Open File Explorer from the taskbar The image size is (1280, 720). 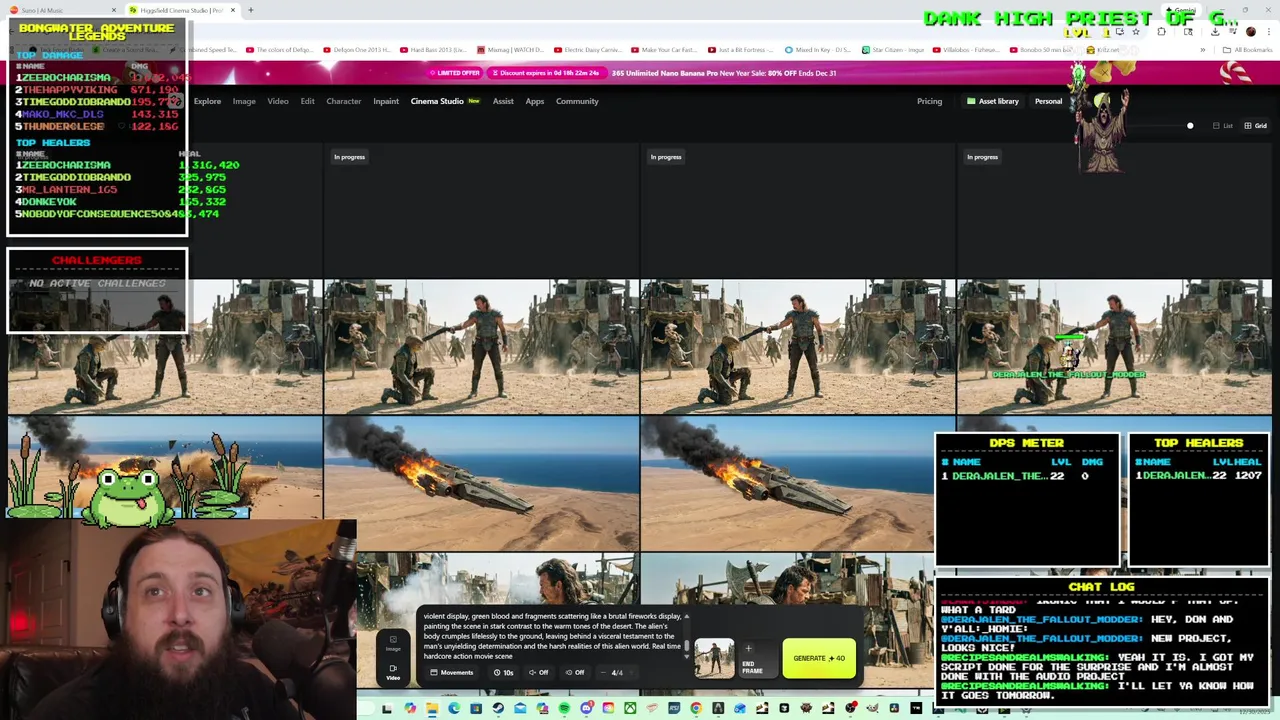tap(431, 708)
